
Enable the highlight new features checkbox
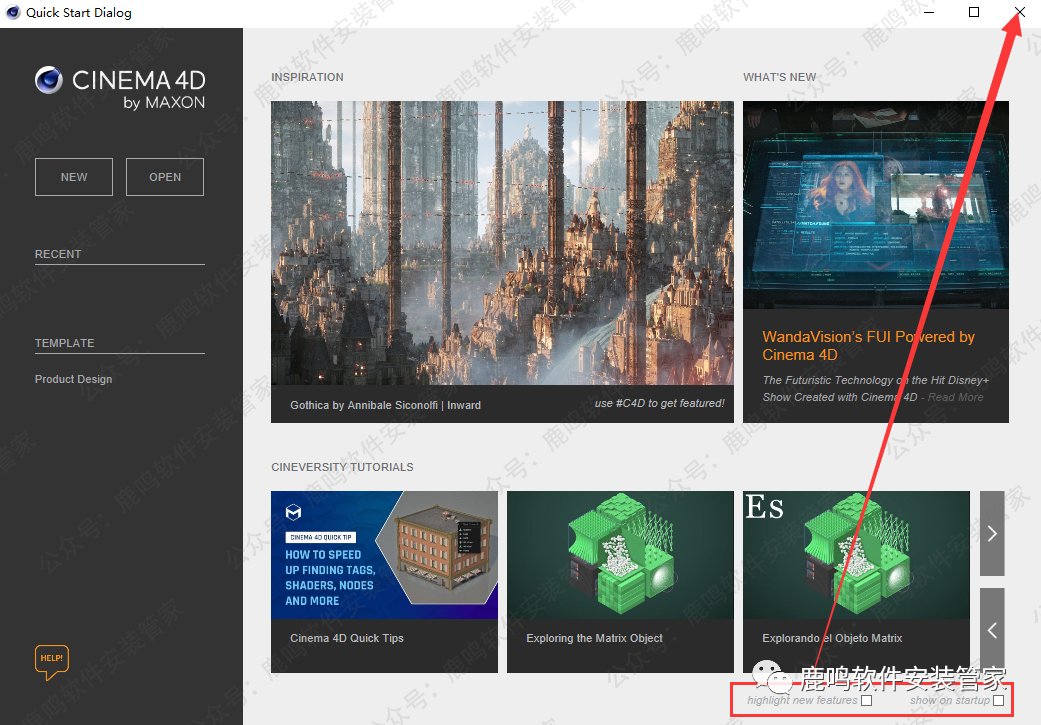(x=867, y=700)
